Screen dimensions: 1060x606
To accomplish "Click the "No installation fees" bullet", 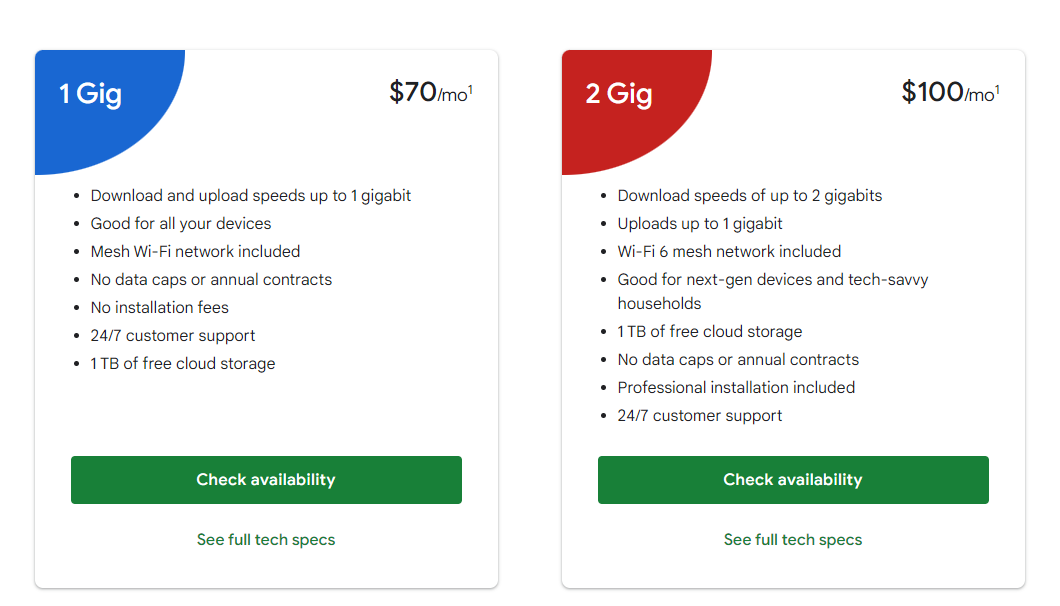I will [160, 308].
